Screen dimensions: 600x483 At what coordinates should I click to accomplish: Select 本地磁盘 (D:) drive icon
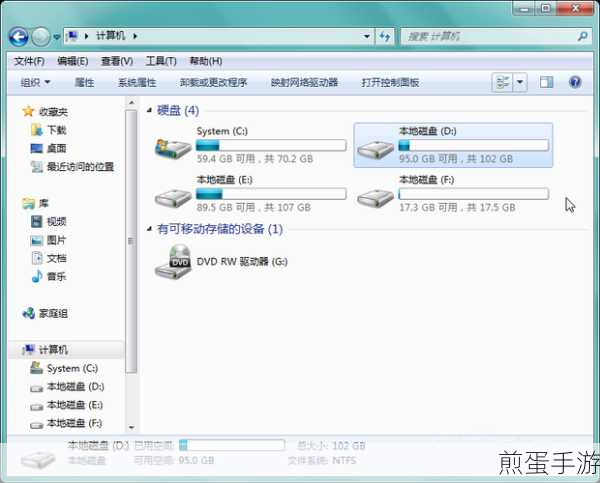point(375,148)
